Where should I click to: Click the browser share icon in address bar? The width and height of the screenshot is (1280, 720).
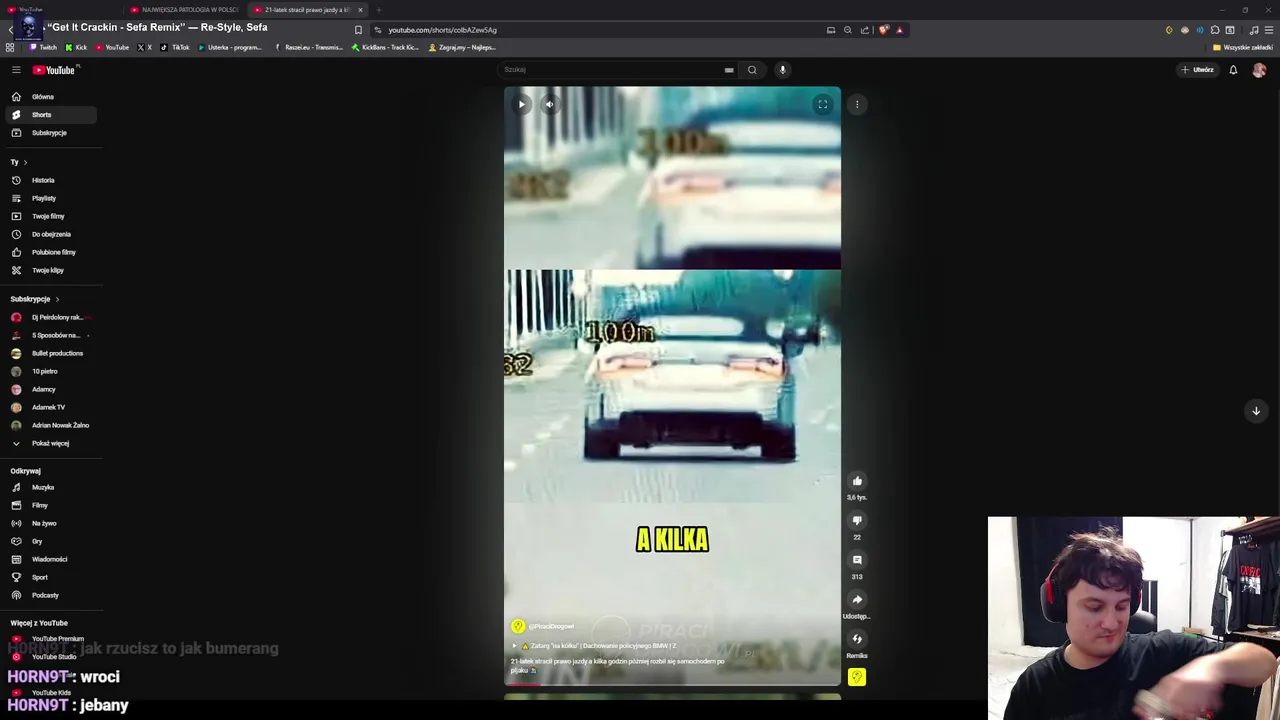(865, 30)
